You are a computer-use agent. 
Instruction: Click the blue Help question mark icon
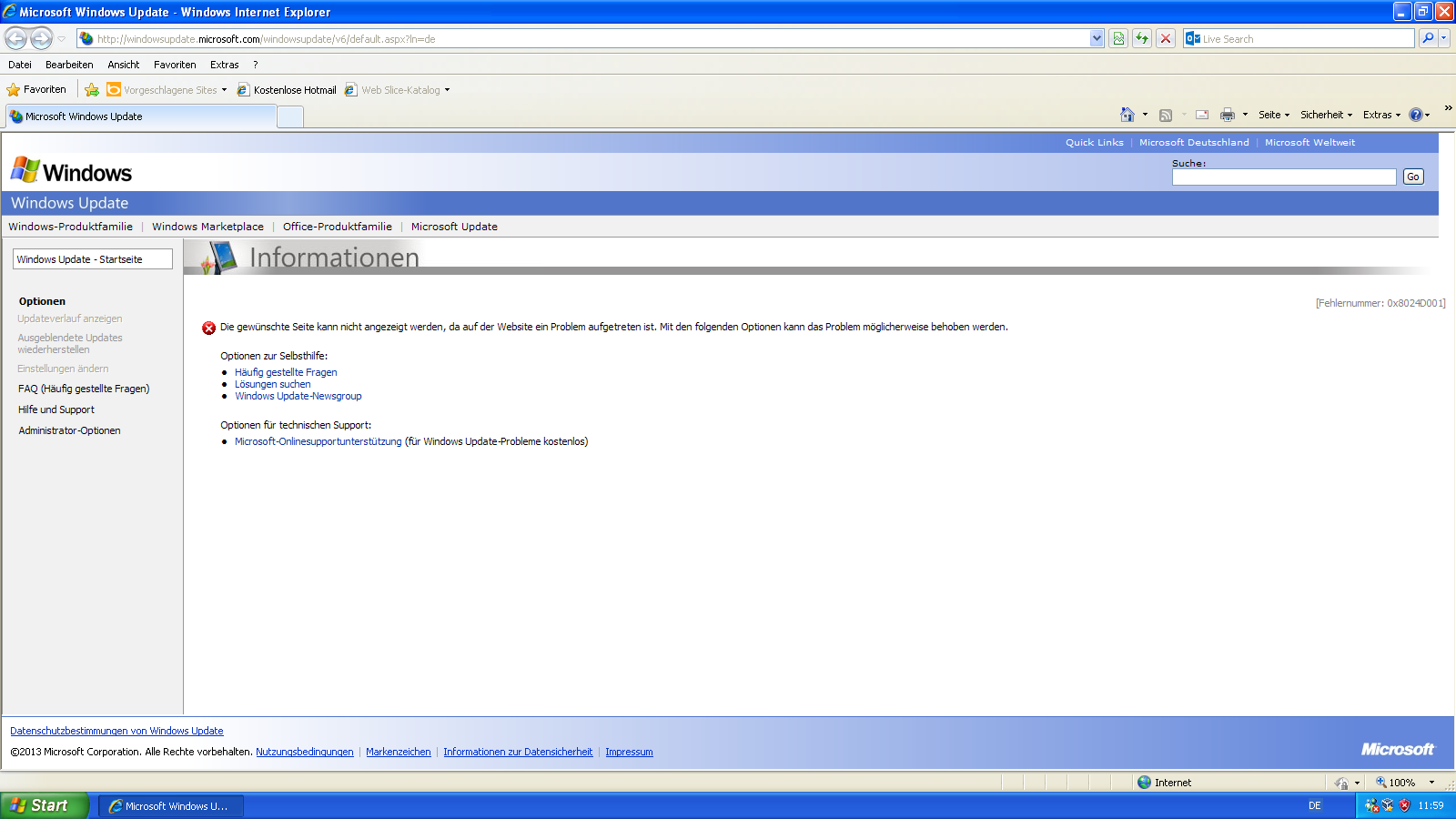click(x=1416, y=115)
